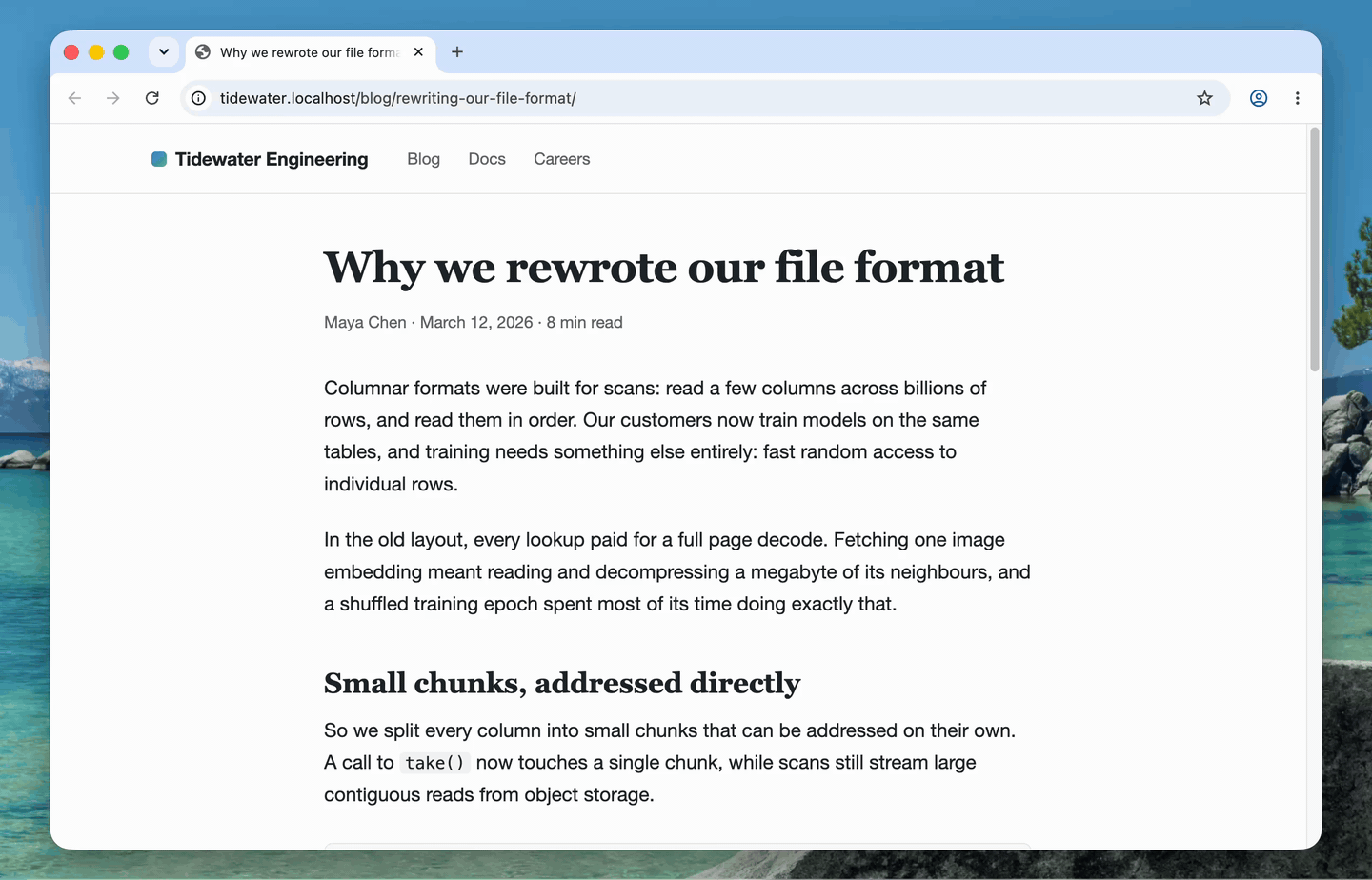Screen dimensions: 1372x880
Task: Close the 'Why we rewrote' tab
Action: click(x=418, y=52)
